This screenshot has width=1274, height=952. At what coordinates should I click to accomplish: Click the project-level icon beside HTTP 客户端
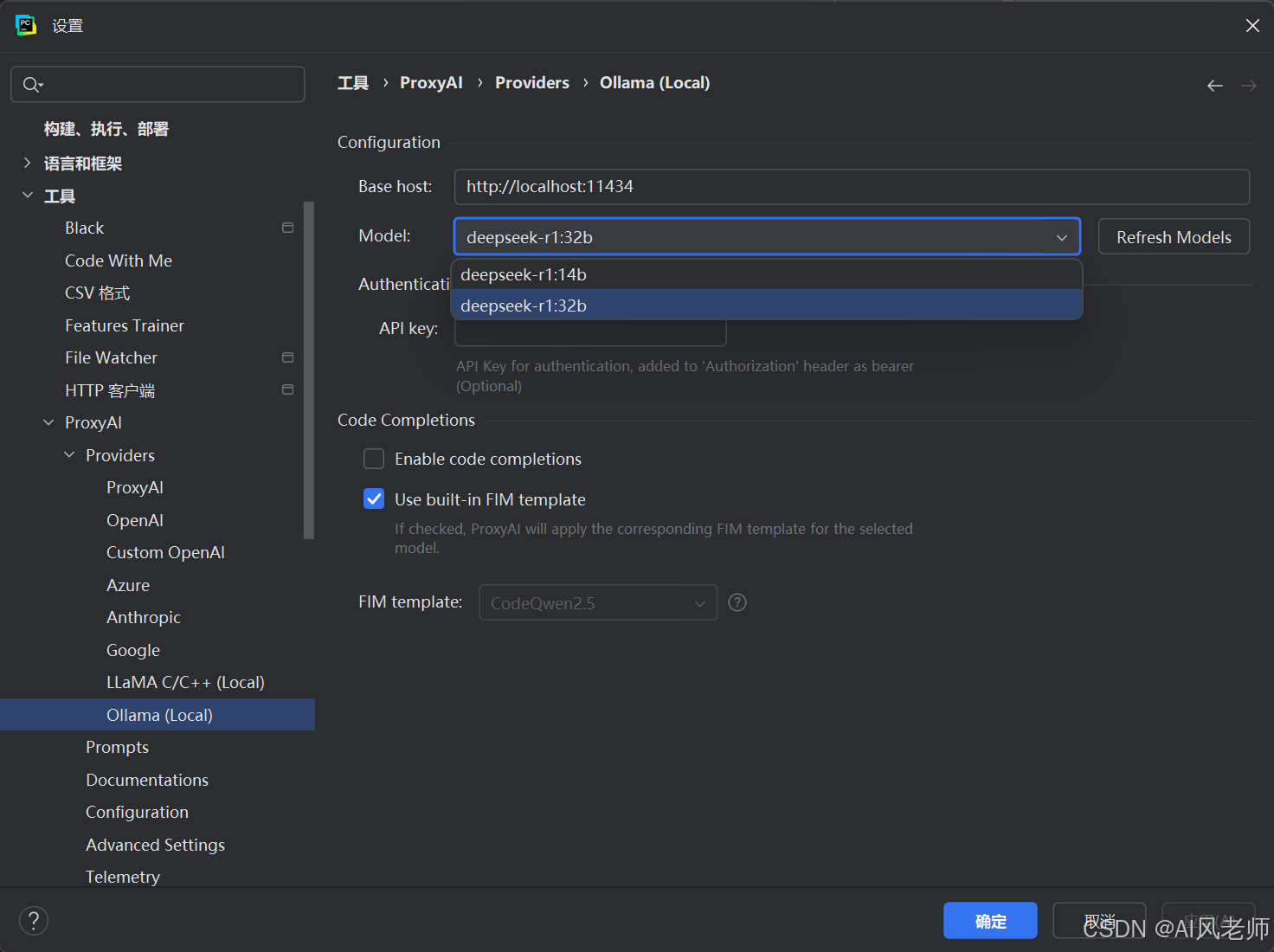point(288,389)
